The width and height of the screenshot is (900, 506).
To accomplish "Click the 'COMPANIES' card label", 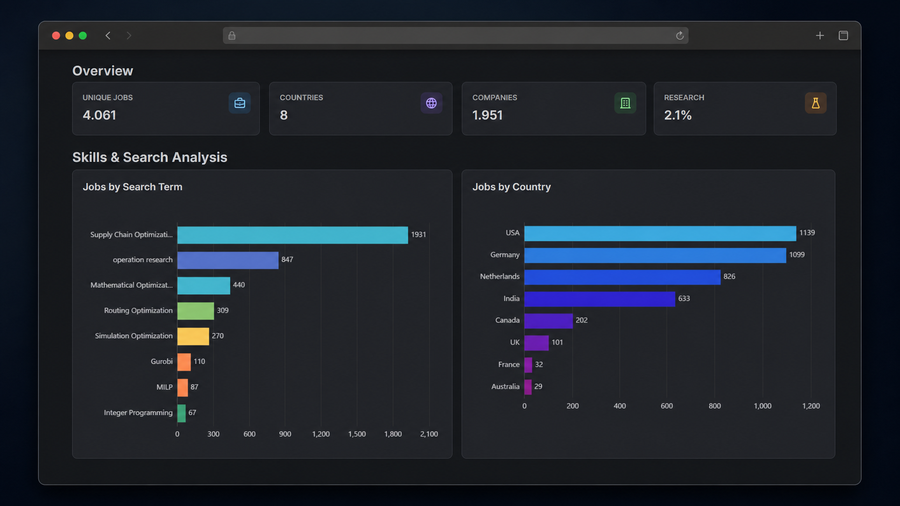I will (x=495, y=98).
